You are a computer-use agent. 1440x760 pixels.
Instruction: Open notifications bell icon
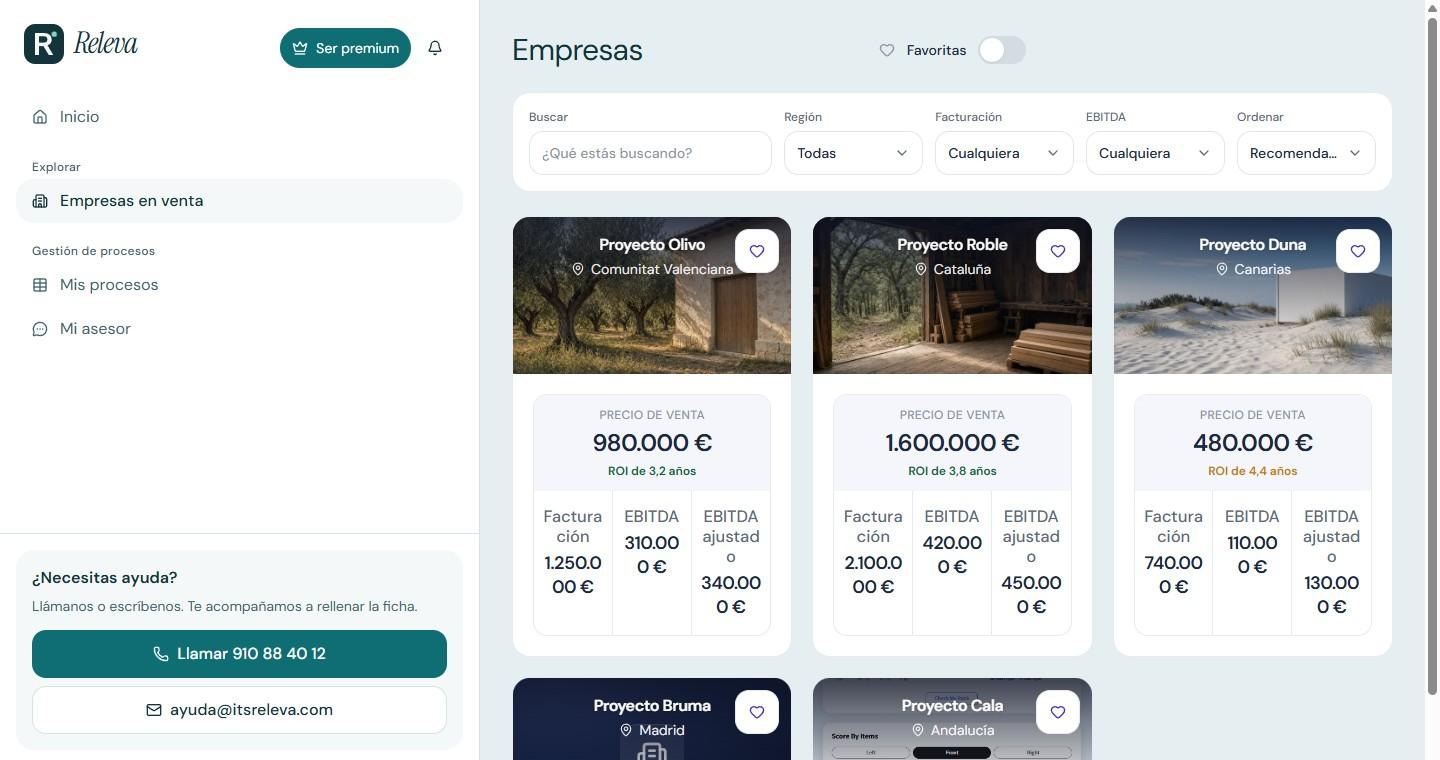tap(435, 48)
